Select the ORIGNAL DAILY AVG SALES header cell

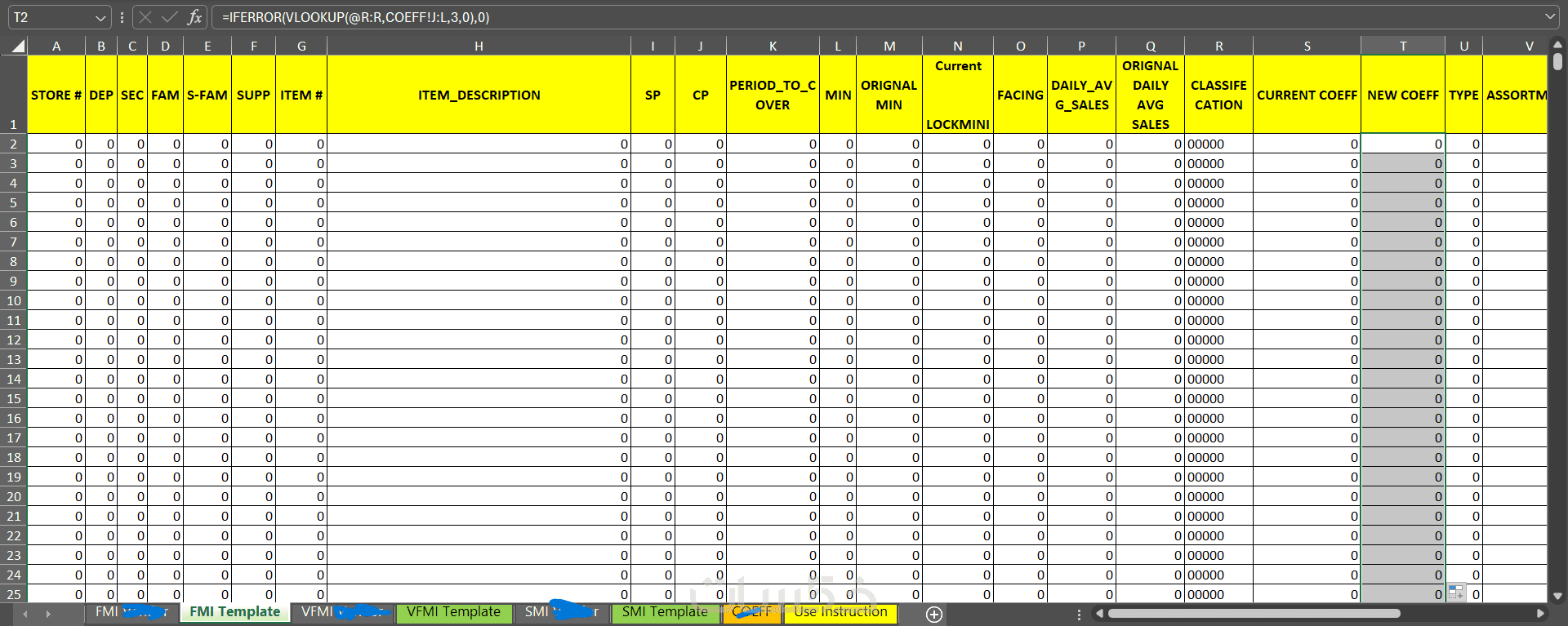coord(1150,95)
